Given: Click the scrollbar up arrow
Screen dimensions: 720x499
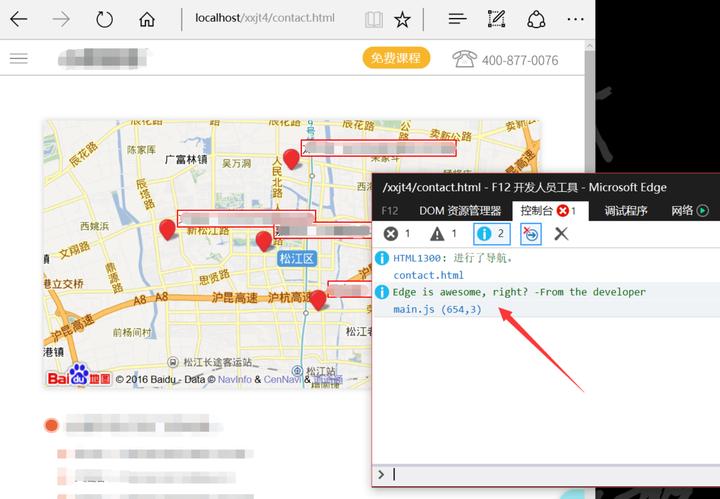Looking at the screenshot, I should point(590,46).
